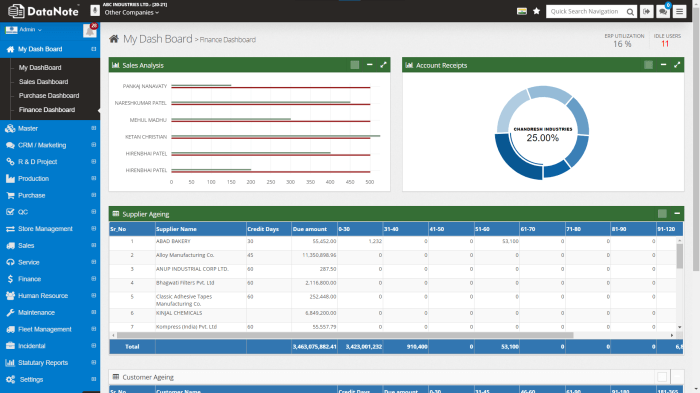Click the Idle Users count 11

(665, 44)
